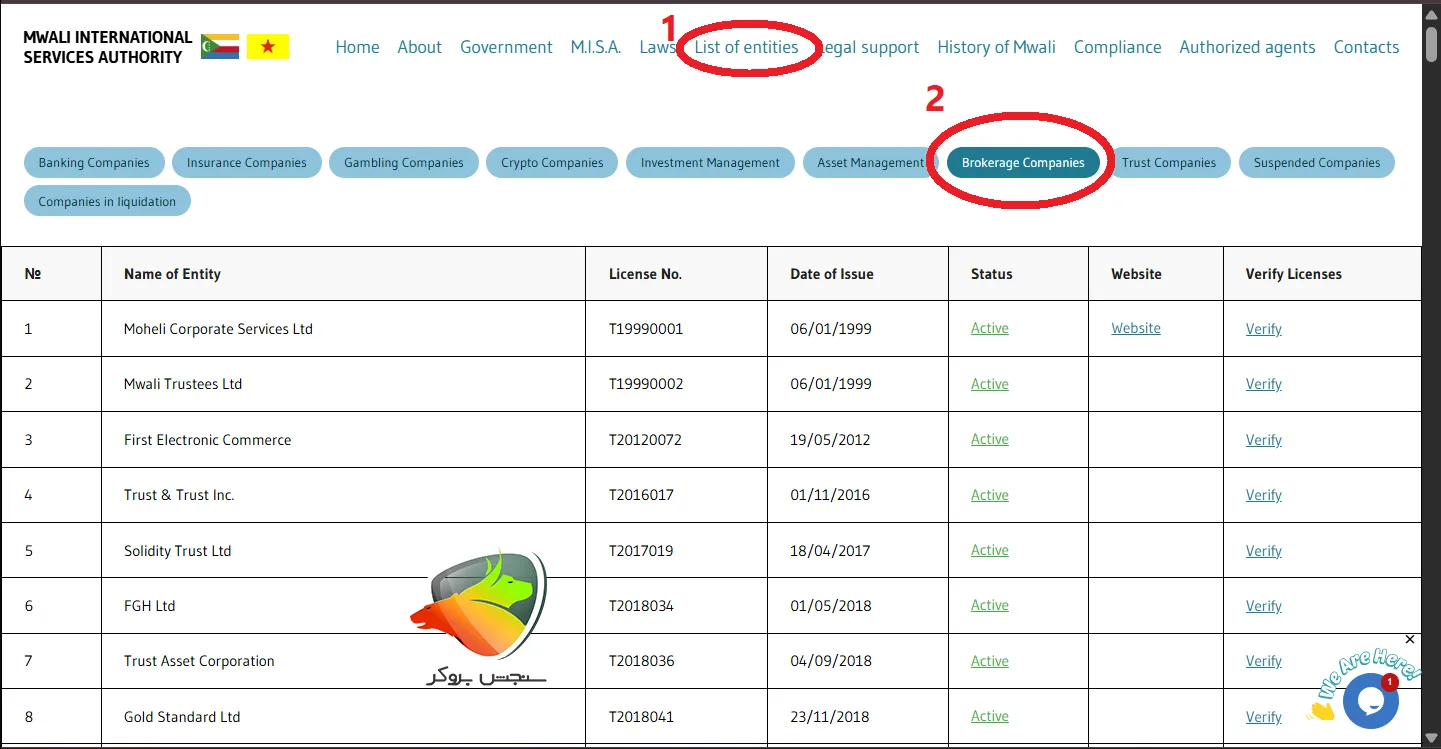Click the yellow flag with red star

(x=267, y=46)
